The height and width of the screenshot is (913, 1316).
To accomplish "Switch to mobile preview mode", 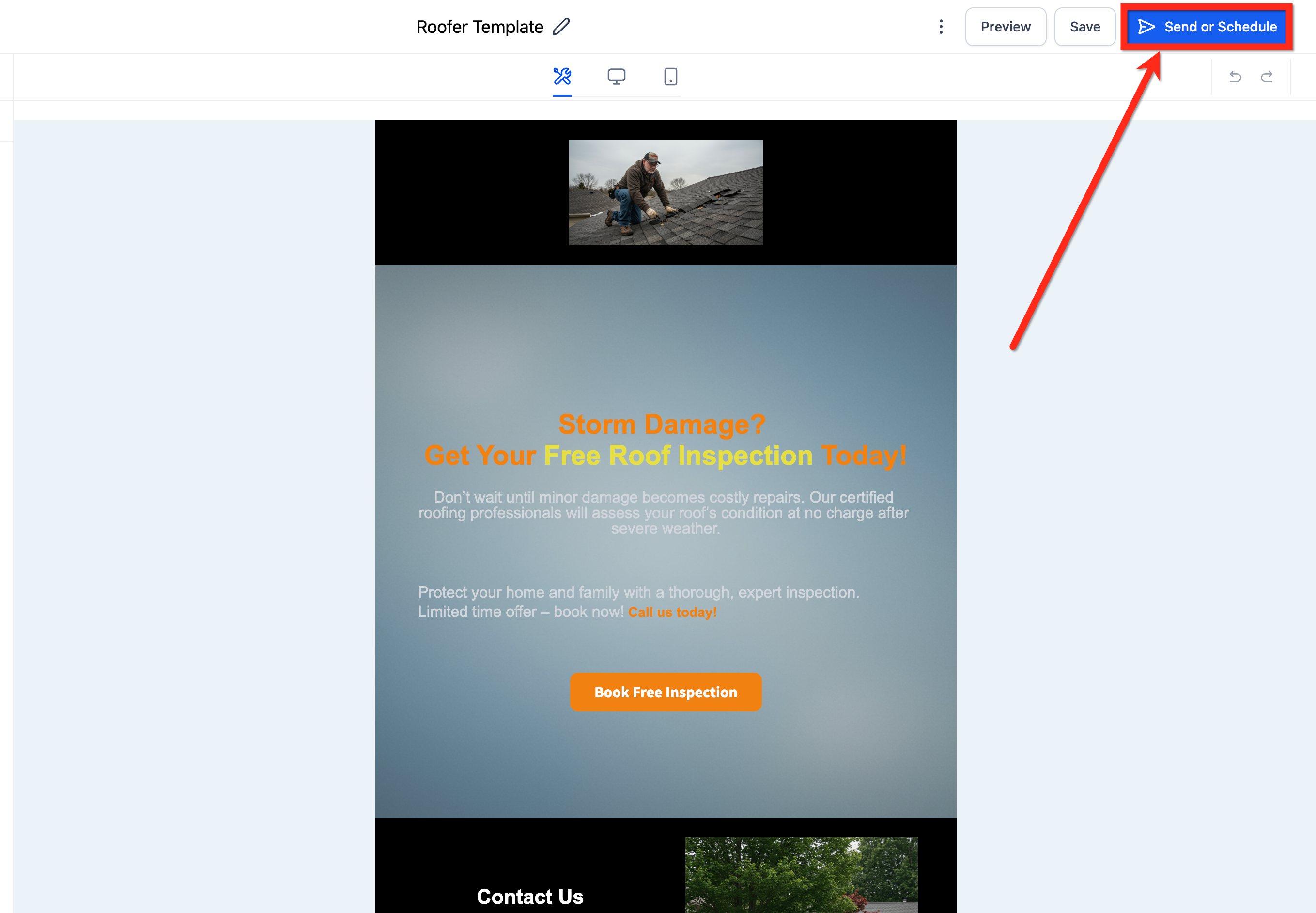I will coord(670,76).
